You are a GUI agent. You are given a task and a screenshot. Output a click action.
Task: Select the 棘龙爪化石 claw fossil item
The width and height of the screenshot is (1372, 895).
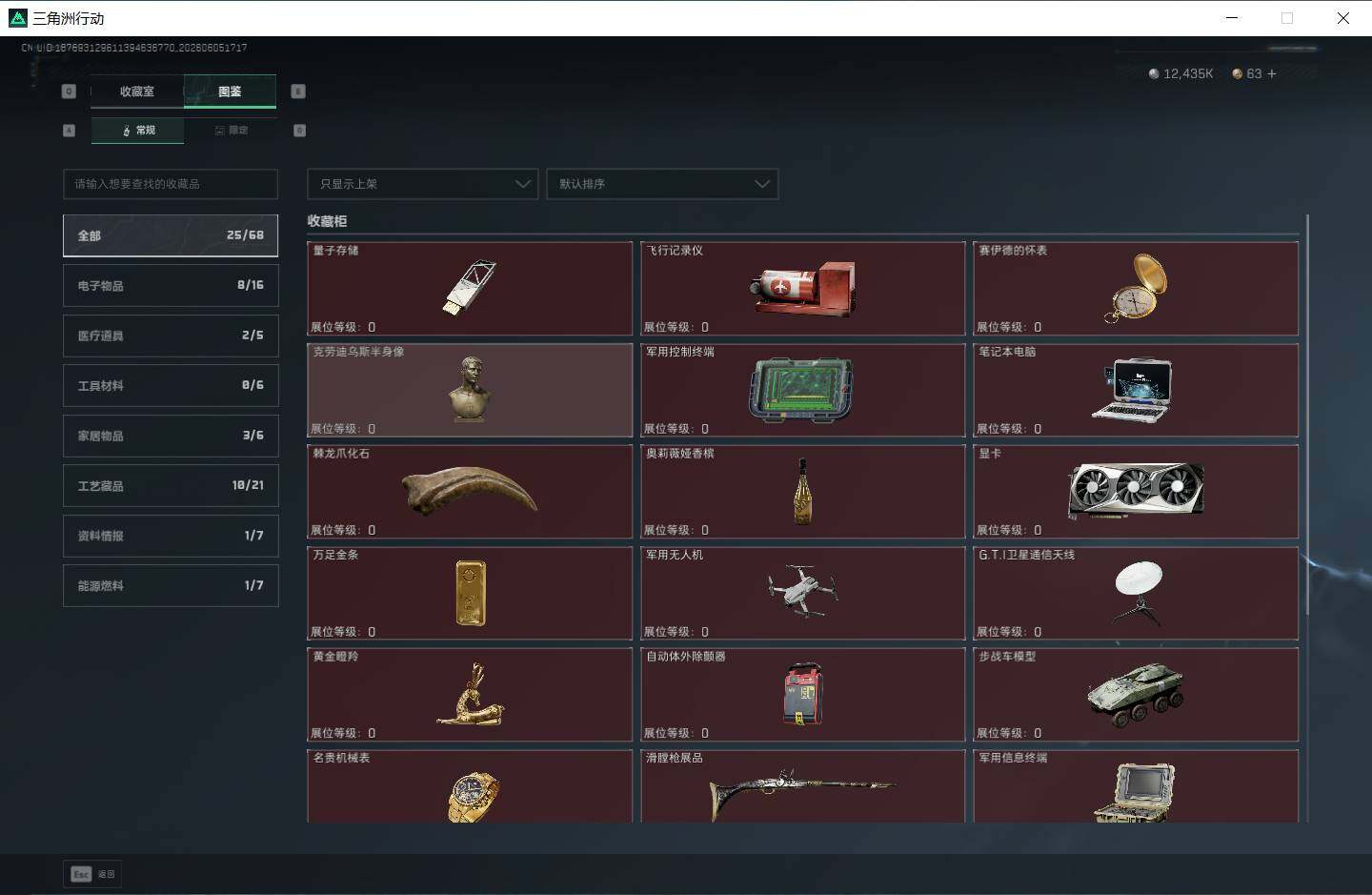coord(470,491)
